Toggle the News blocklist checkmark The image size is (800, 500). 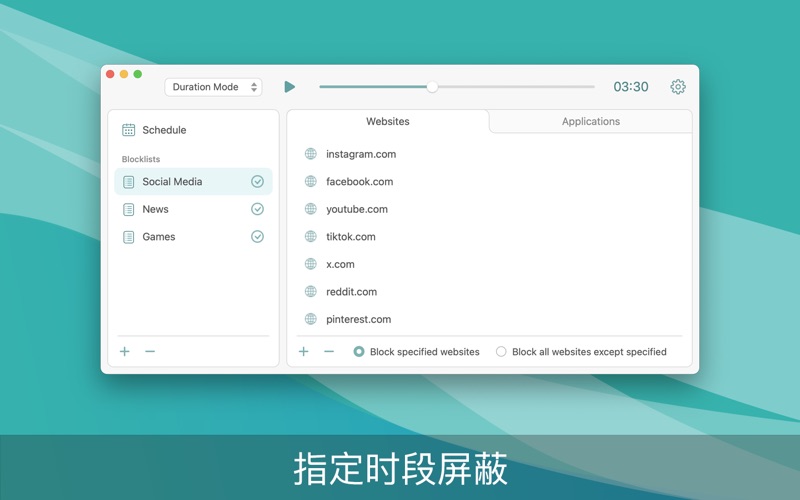tap(258, 209)
